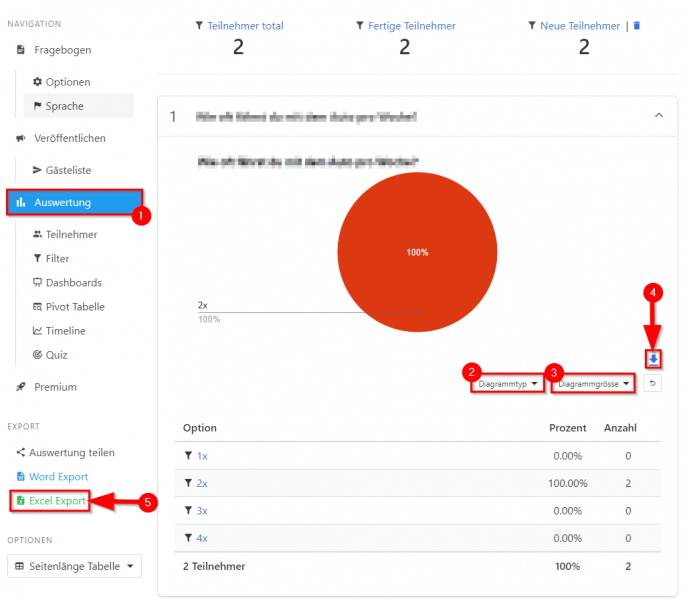The height and width of the screenshot is (600, 685).
Task: Click the red pie chart slice
Action: pos(417,252)
